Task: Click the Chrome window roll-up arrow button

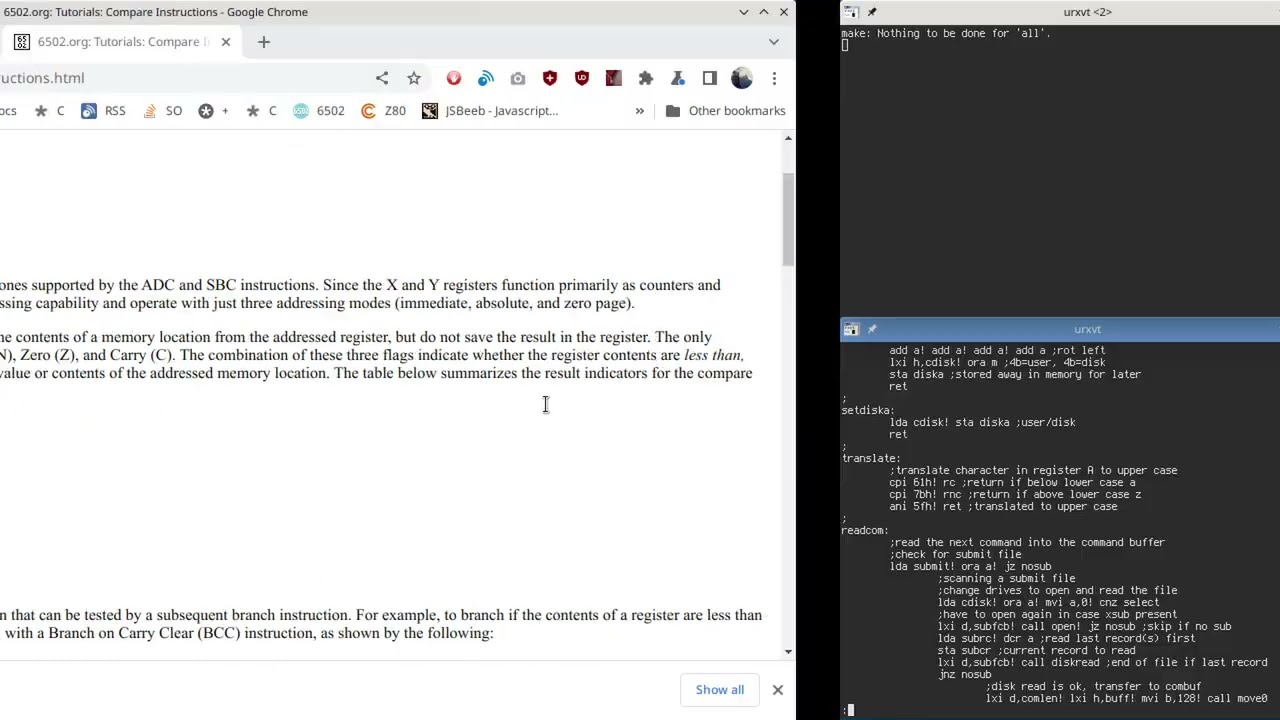Action: pos(764,12)
